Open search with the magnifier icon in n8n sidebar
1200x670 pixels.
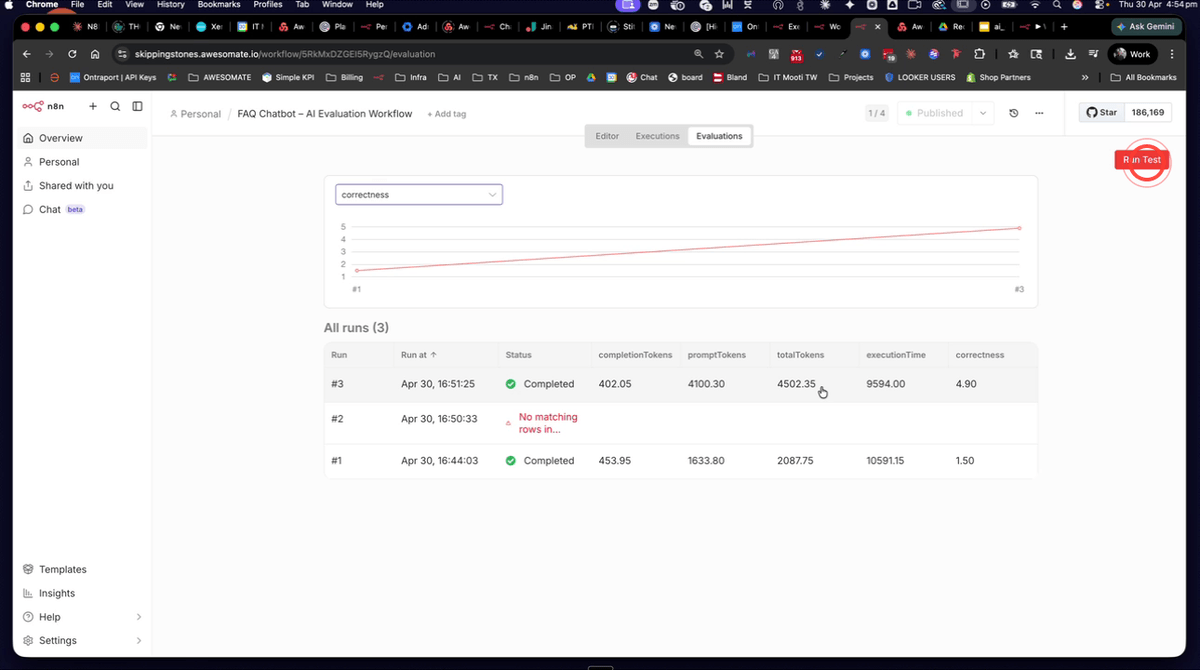point(115,106)
